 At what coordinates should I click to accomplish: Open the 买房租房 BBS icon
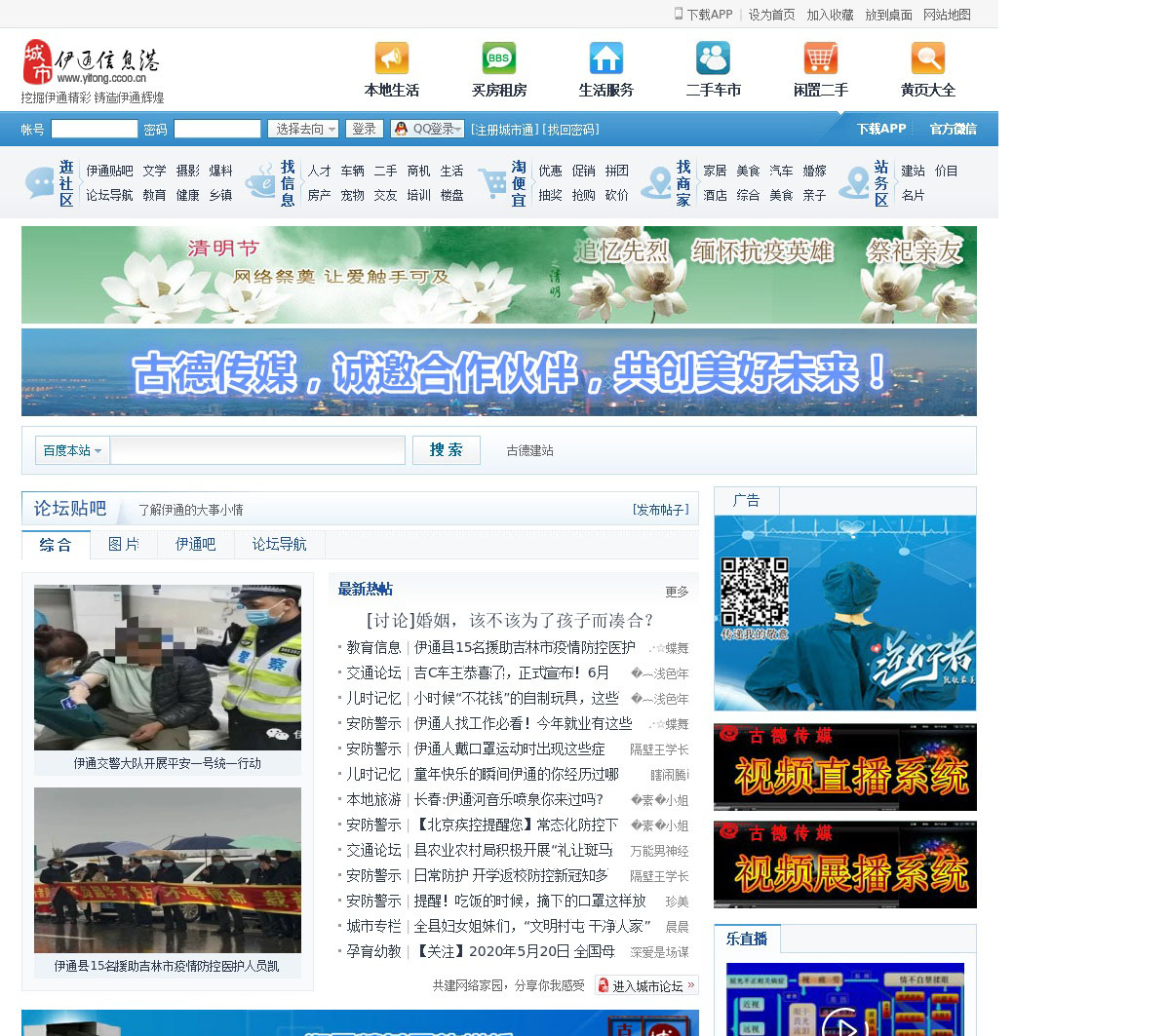point(499,58)
